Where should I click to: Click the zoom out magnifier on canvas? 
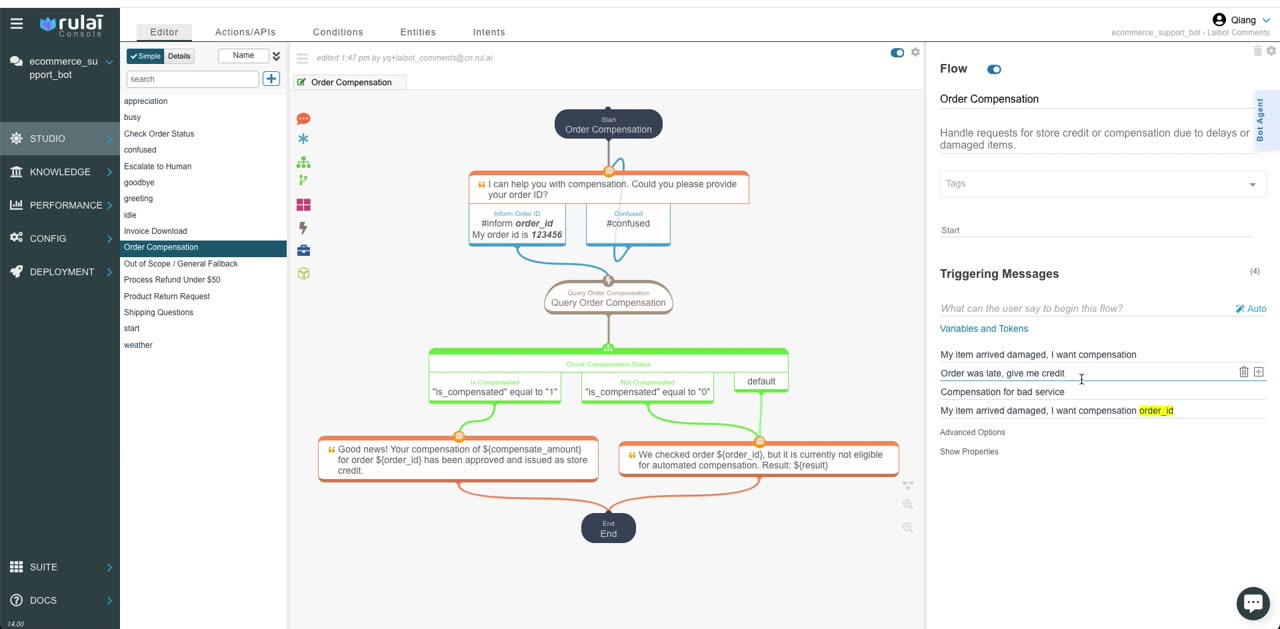(907, 528)
